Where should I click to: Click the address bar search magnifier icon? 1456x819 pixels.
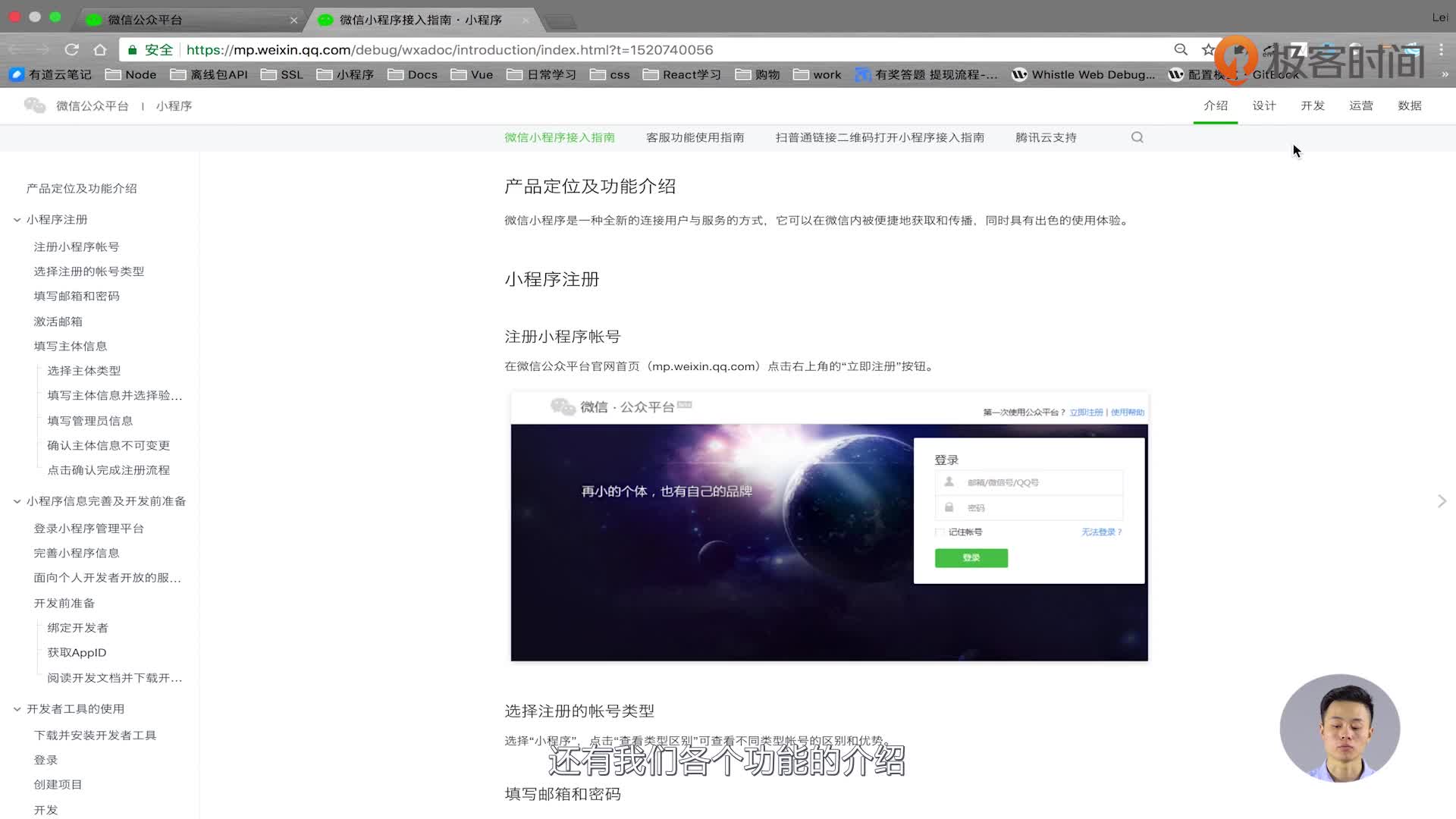click(x=1180, y=49)
